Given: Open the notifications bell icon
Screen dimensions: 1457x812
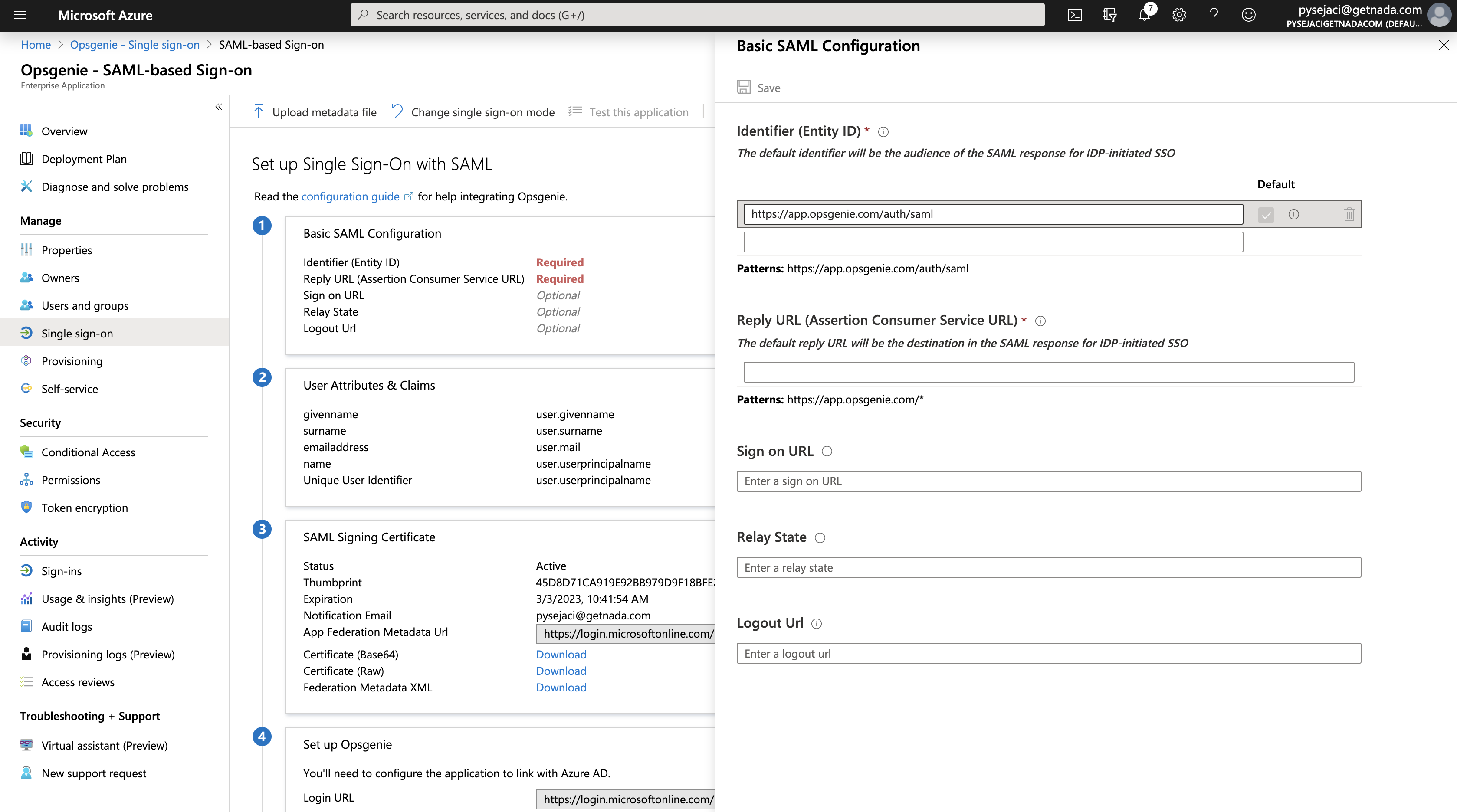Looking at the screenshot, I should click(1144, 15).
